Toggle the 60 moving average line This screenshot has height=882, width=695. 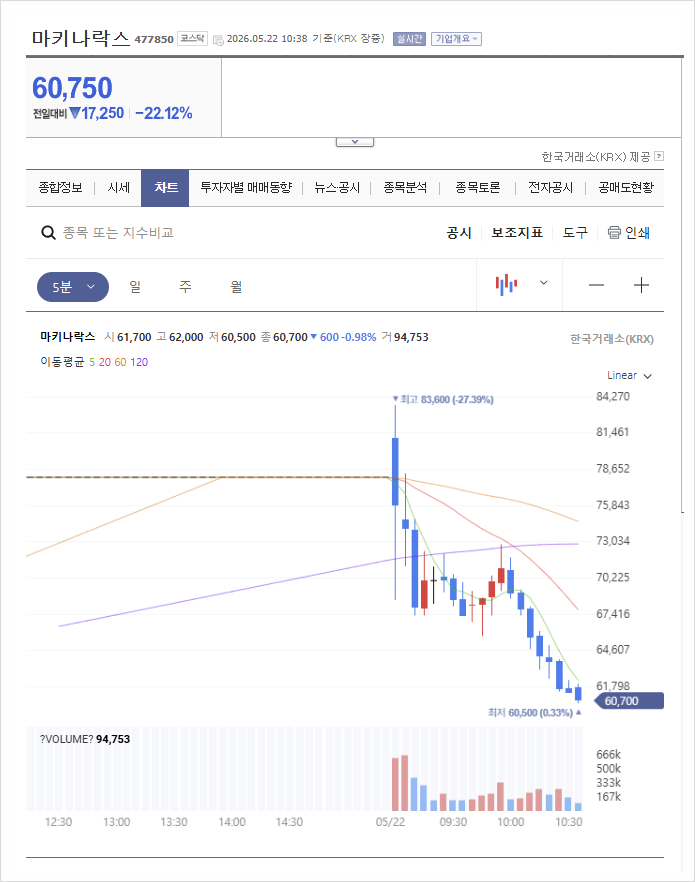coord(121,362)
